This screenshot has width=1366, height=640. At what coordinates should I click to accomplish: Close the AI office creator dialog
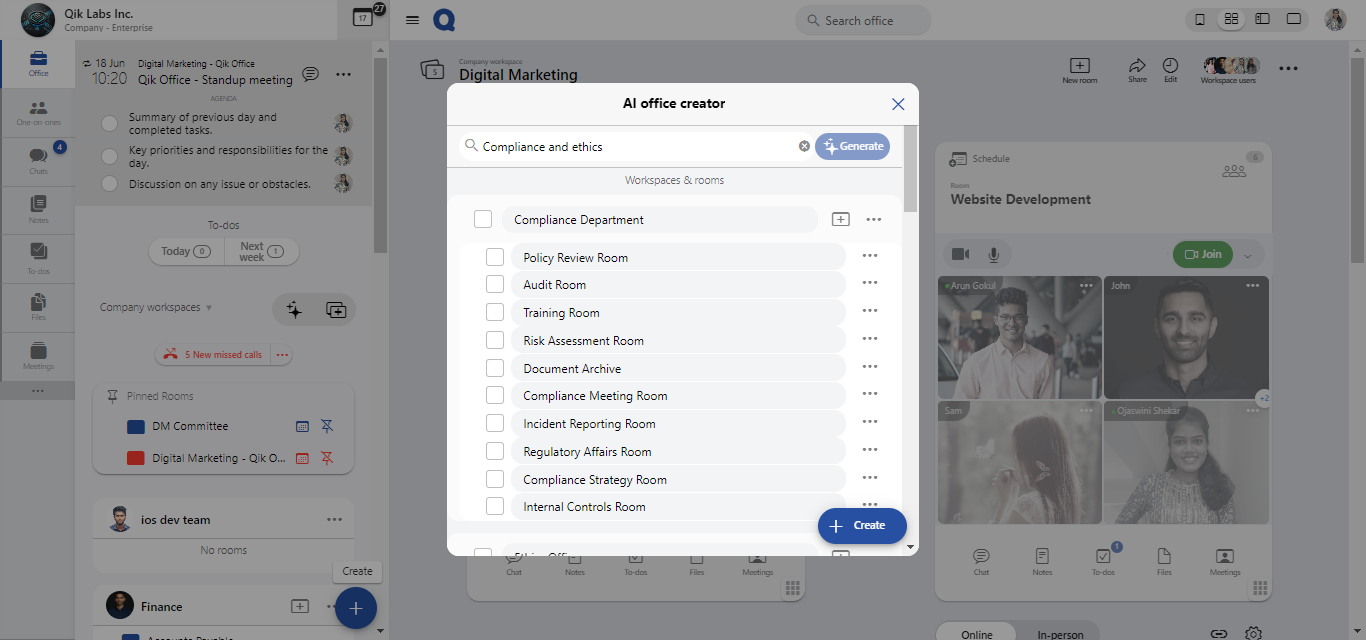(897, 104)
